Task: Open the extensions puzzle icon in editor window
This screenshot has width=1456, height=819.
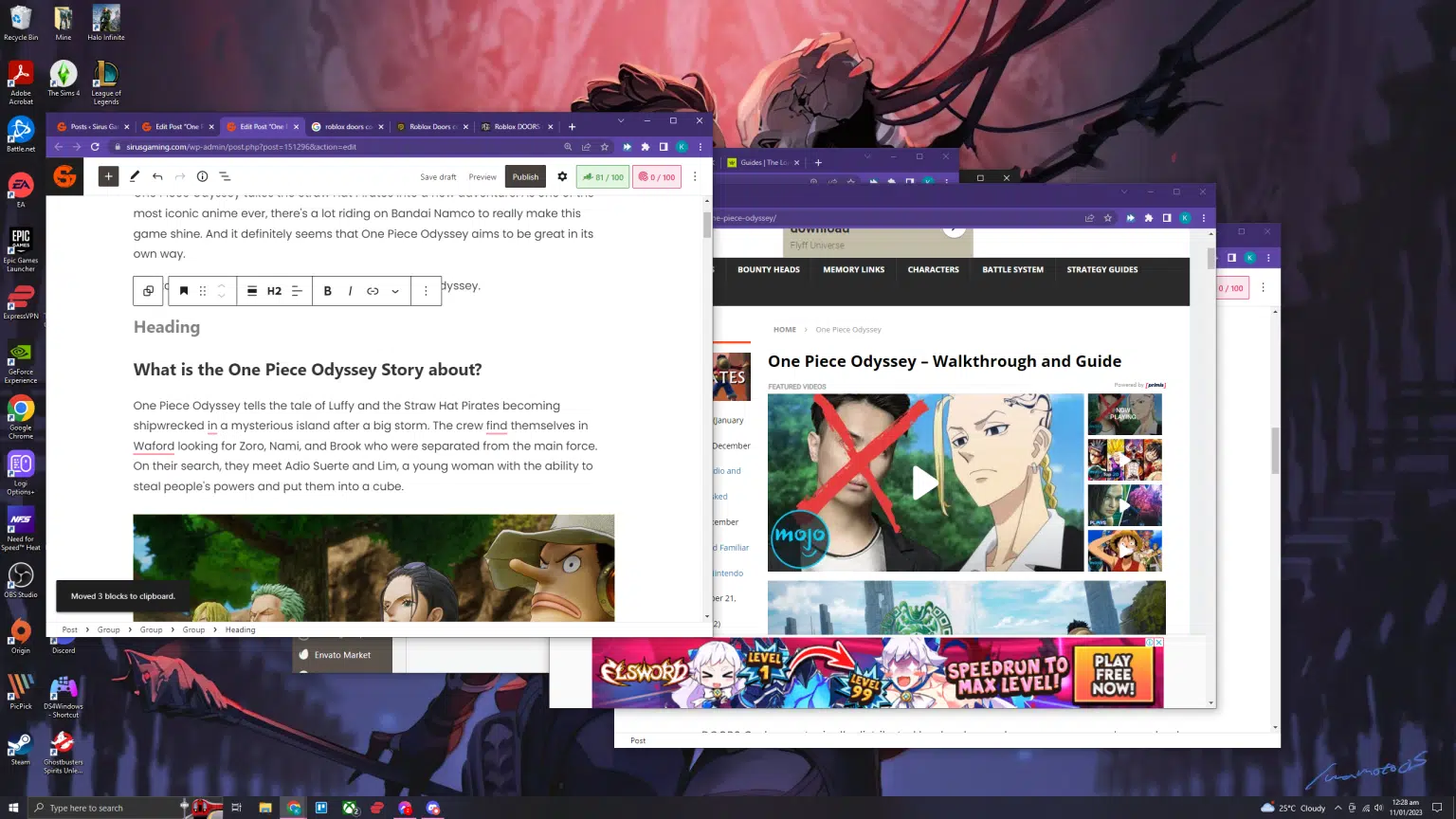Action: click(x=645, y=147)
